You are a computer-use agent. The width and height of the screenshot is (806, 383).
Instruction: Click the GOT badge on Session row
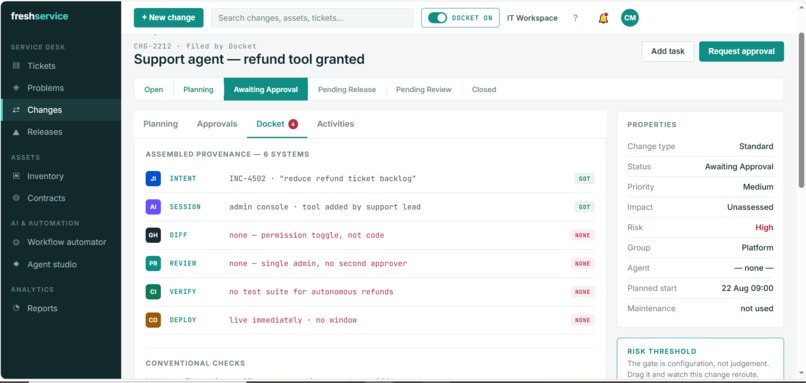pos(584,207)
